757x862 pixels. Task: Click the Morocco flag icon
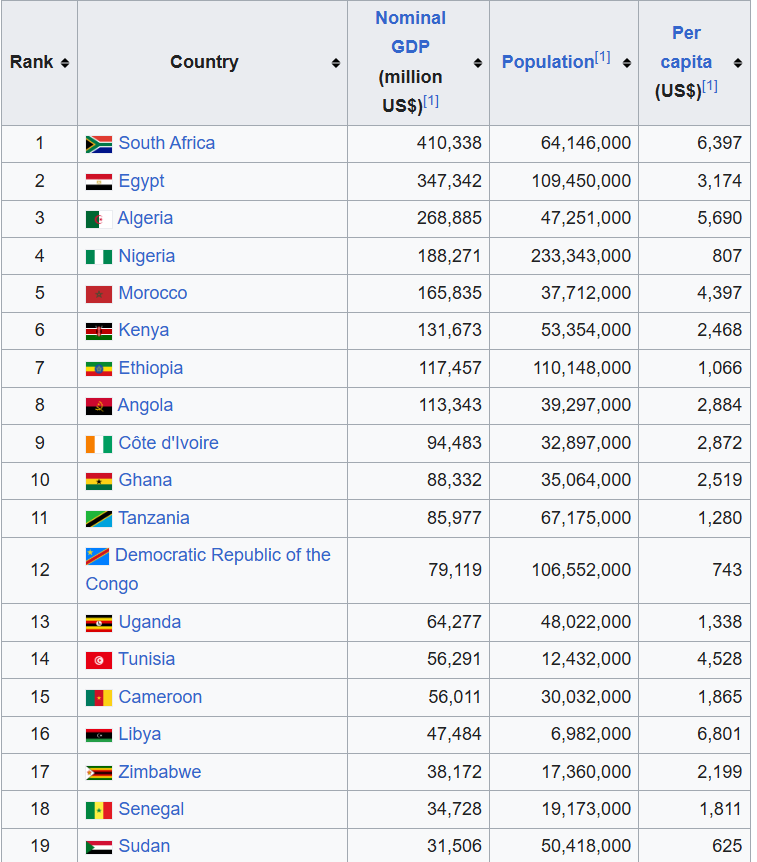point(99,294)
